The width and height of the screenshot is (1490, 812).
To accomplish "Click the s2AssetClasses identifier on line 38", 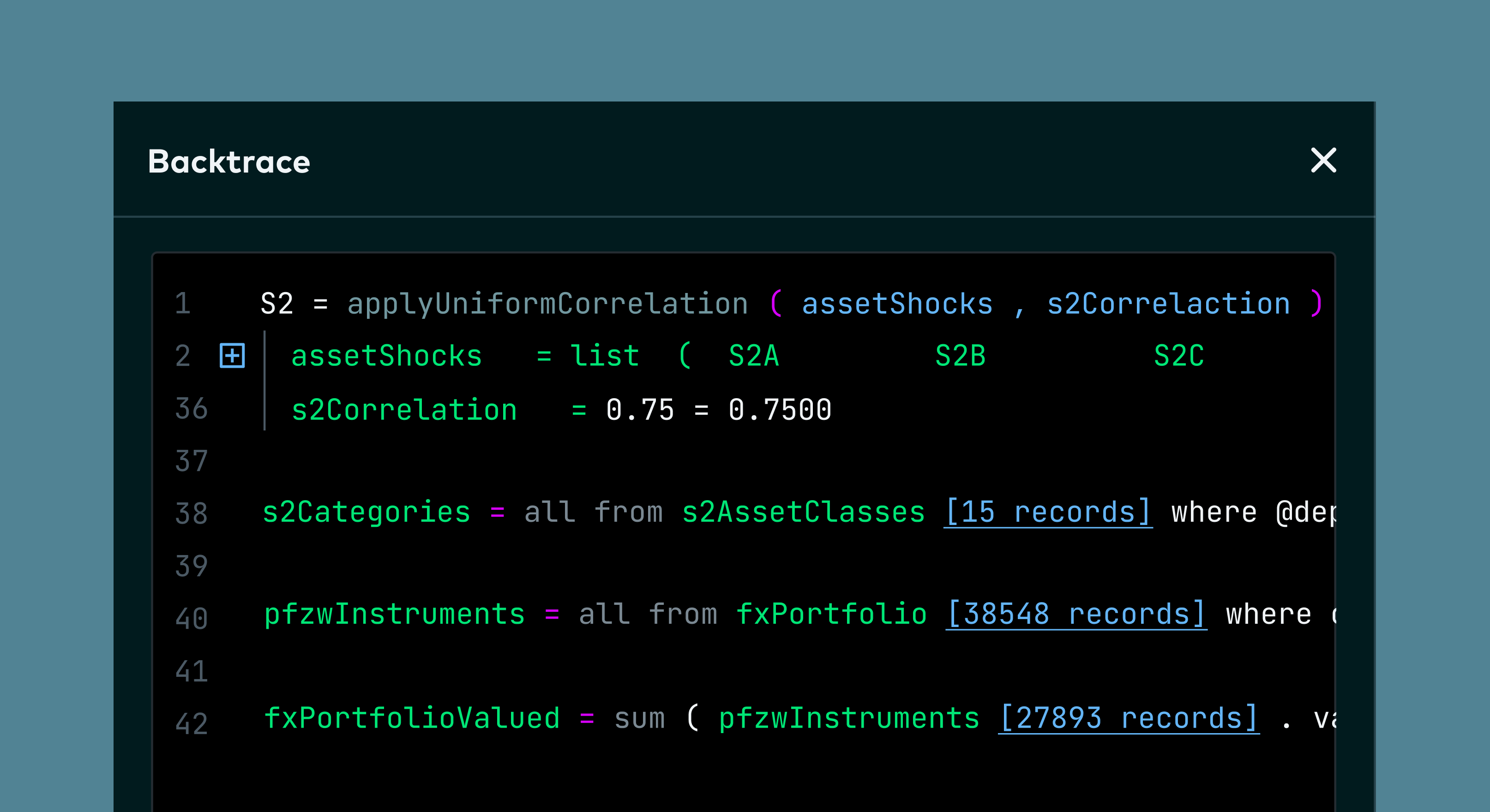I will [804, 512].
